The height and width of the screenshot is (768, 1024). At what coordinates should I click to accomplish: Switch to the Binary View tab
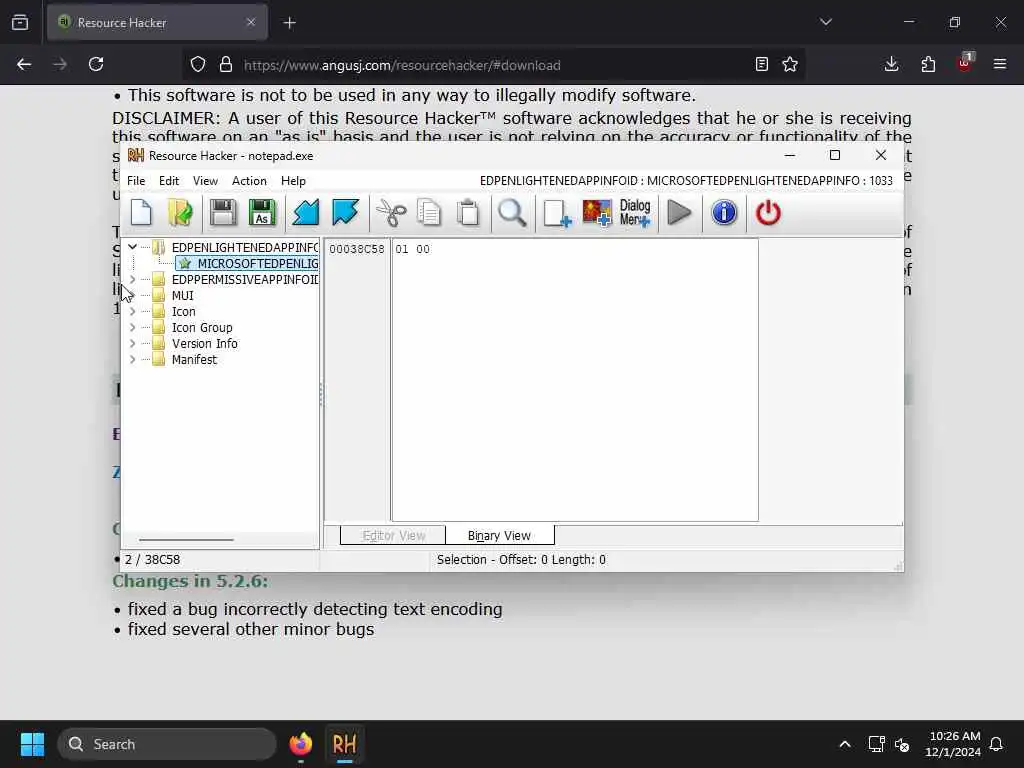[500, 536]
